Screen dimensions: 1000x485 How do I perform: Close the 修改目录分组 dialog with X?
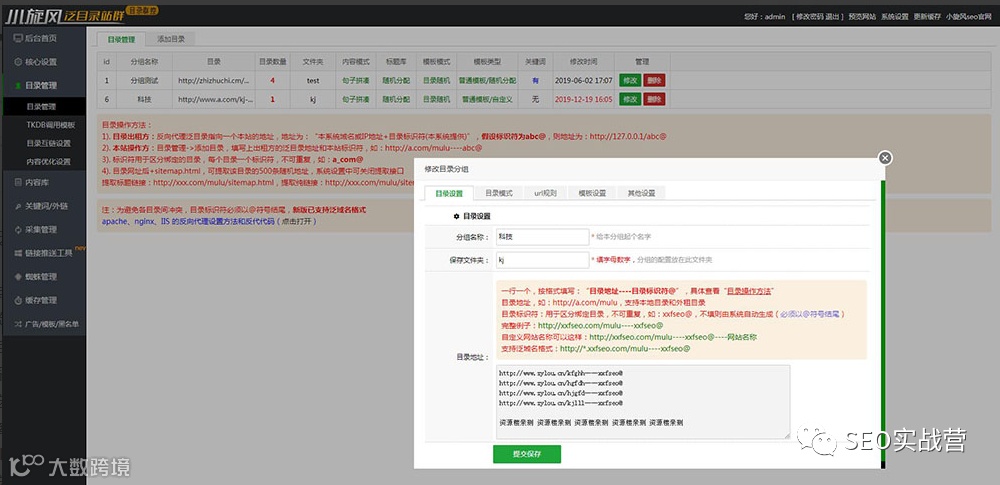tap(885, 158)
